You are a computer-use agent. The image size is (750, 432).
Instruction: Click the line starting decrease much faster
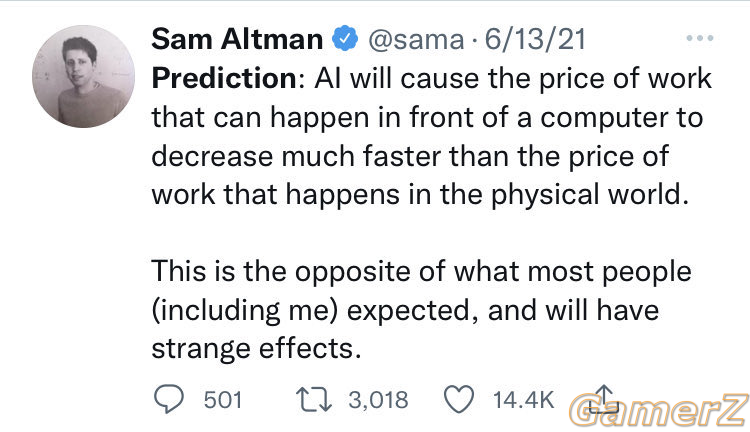(410, 157)
